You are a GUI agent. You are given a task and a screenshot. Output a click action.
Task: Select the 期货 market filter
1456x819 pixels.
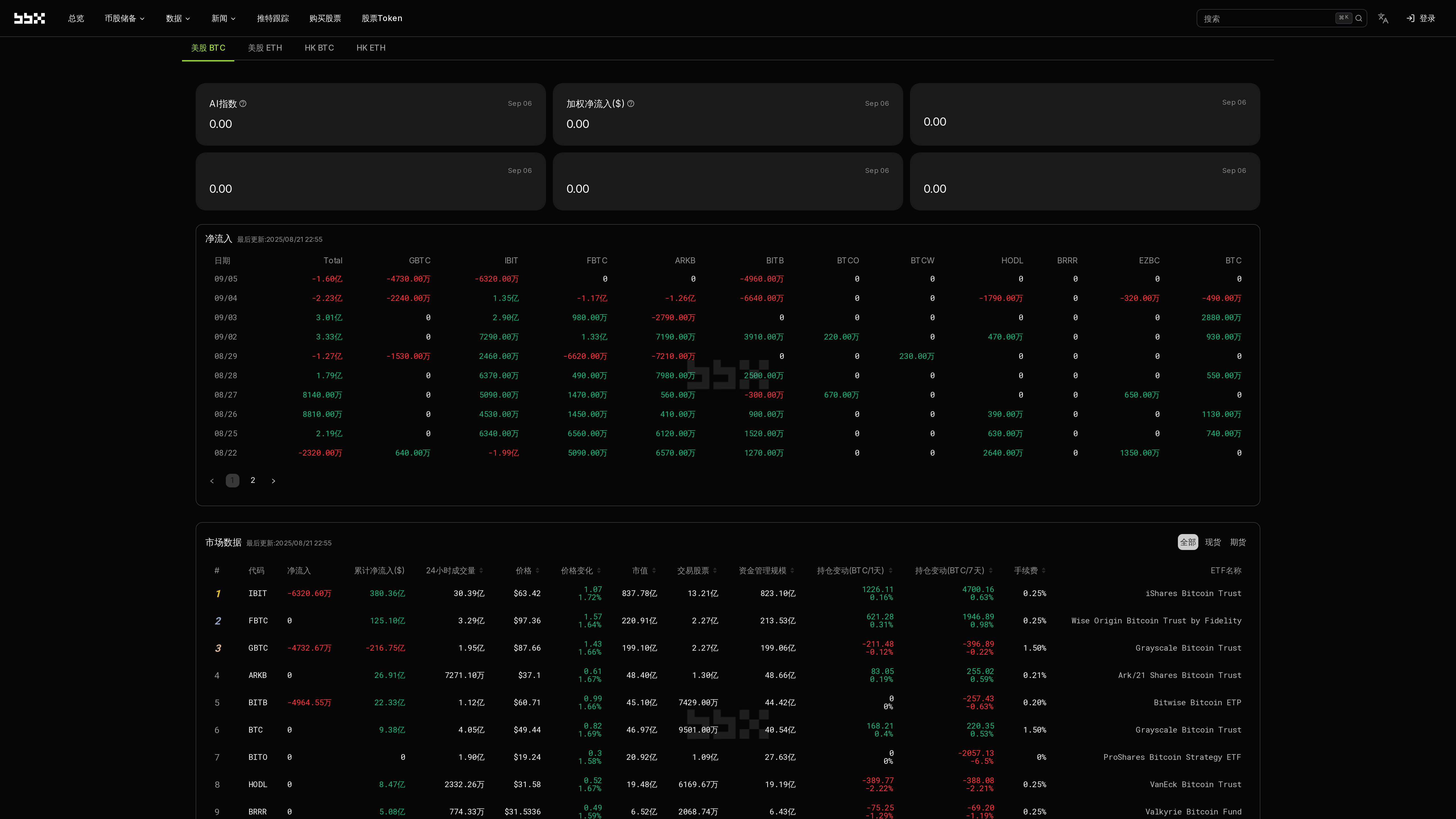pos(1238,542)
